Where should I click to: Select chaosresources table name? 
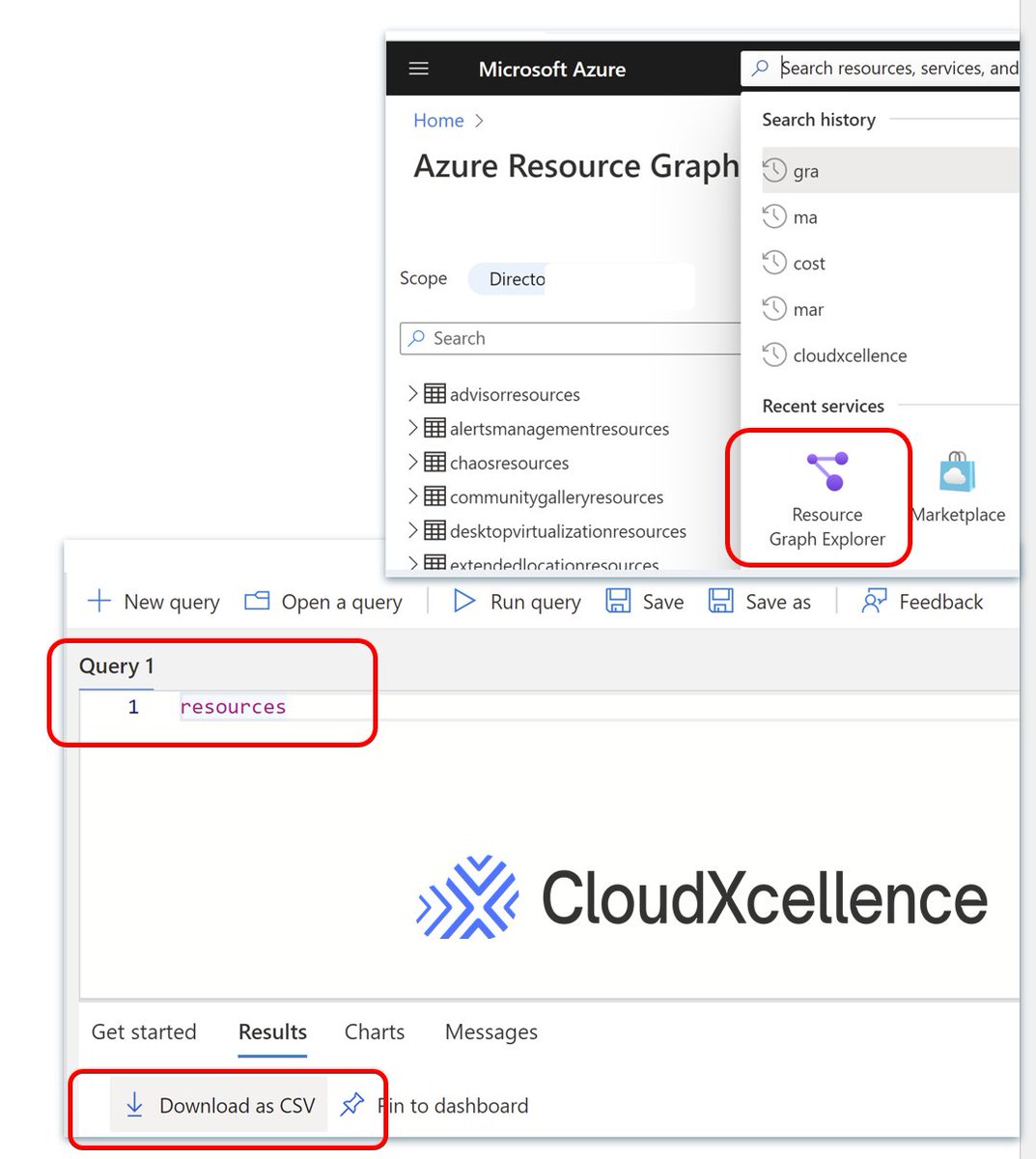[x=509, y=463]
